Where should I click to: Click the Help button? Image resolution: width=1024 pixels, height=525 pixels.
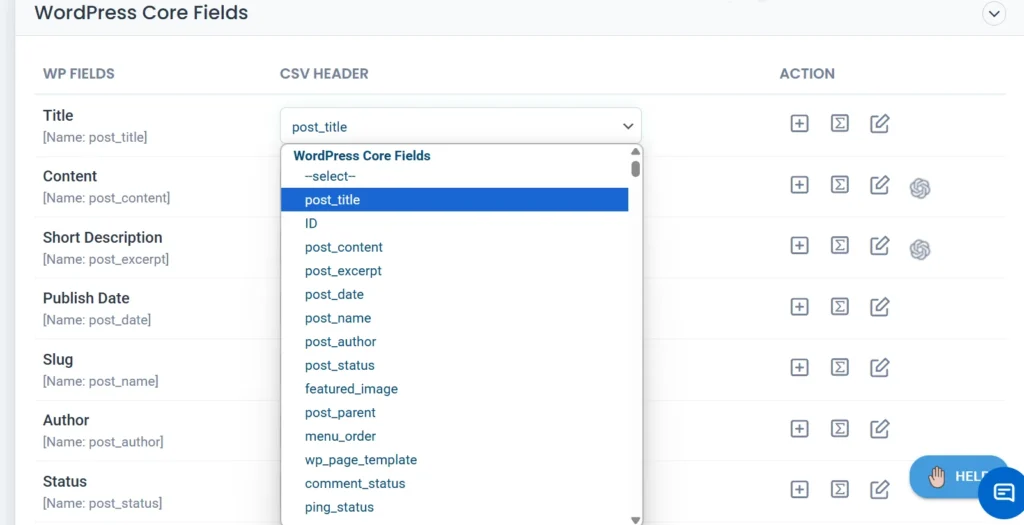tap(955, 476)
